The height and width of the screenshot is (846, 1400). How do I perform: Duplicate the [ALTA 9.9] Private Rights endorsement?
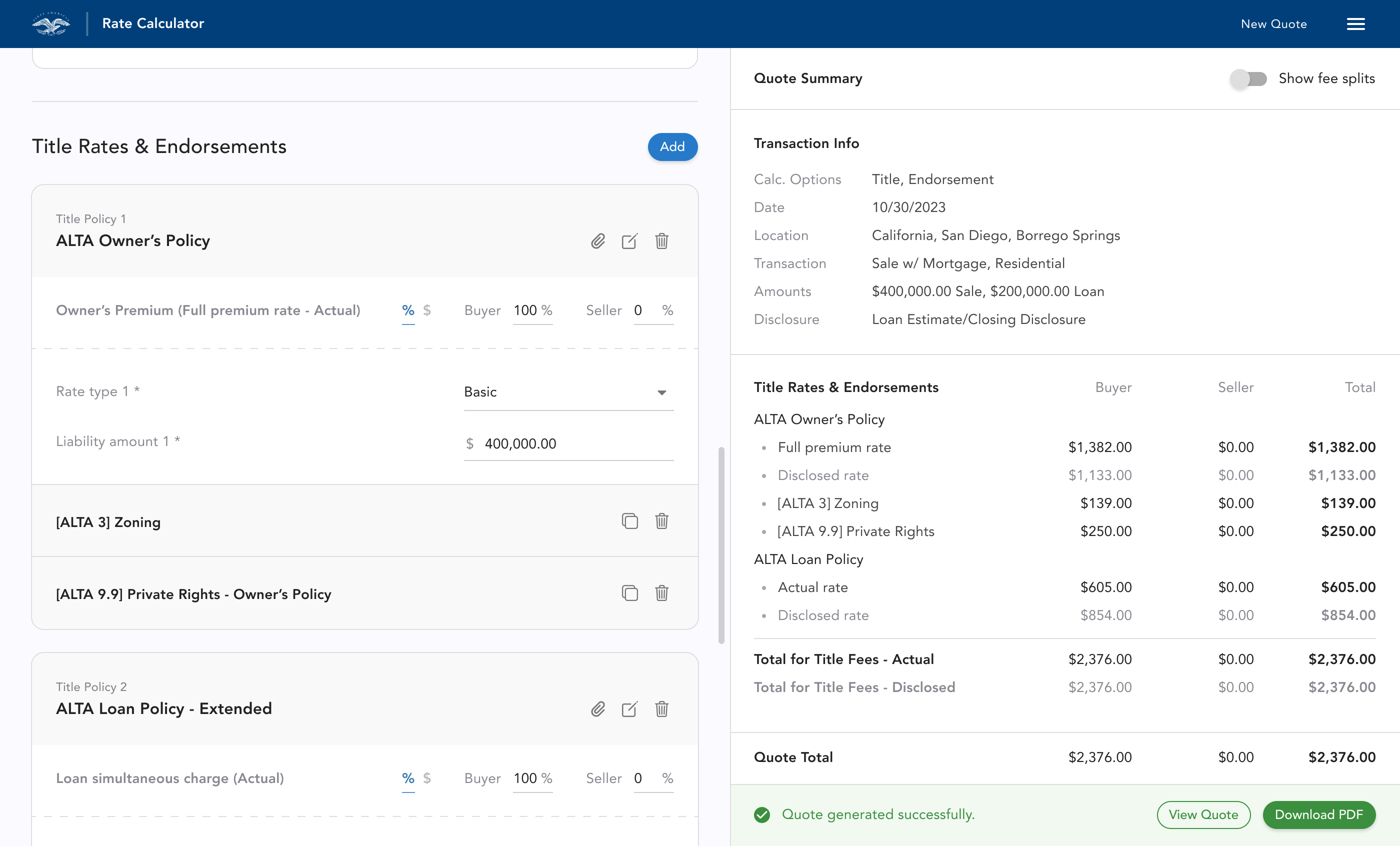pos(629,593)
